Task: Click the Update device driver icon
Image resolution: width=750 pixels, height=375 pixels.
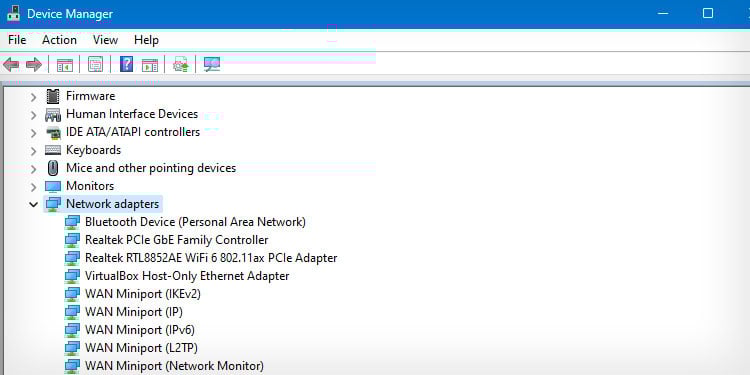Action: click(x=181, y=64)
